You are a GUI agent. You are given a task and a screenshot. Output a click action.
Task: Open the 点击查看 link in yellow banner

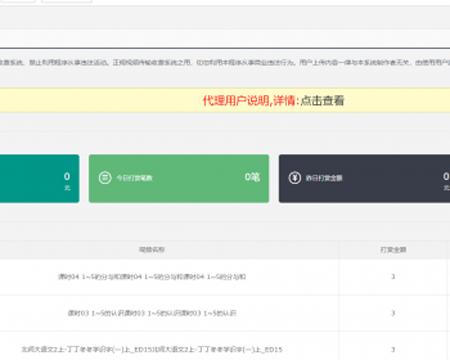point(322,100)
